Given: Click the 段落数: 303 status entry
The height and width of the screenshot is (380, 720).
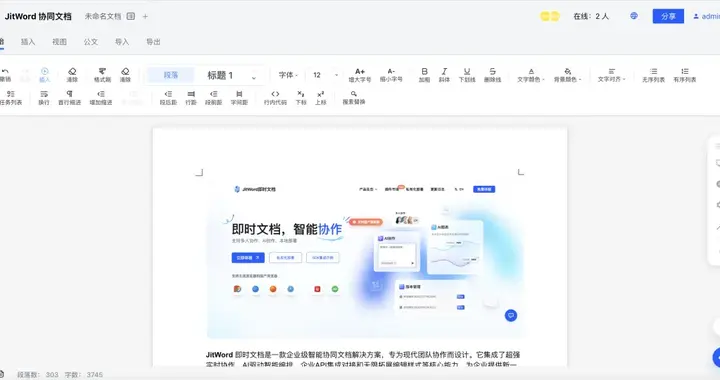Looking at the screenshot, I should [x=38, y=374].
